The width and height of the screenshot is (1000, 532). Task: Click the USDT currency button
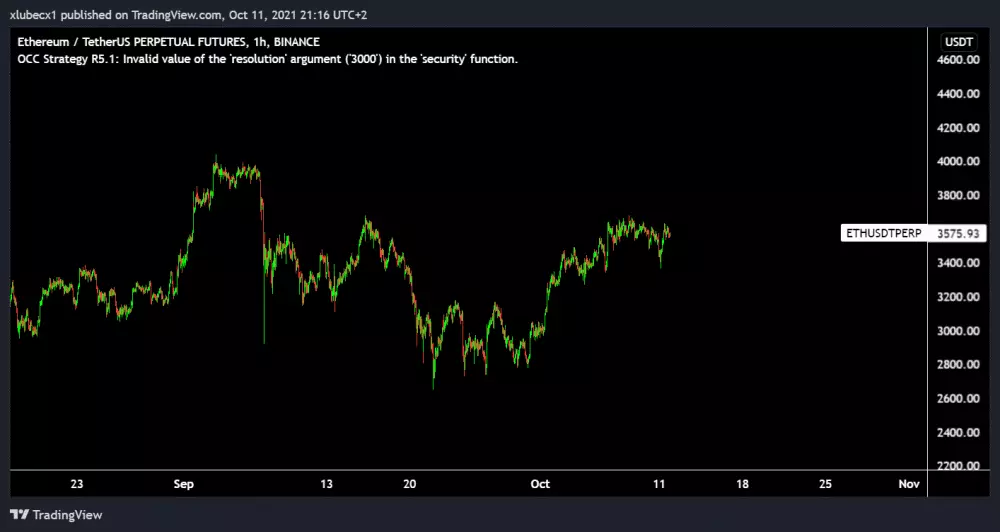(x=959, y=42)
